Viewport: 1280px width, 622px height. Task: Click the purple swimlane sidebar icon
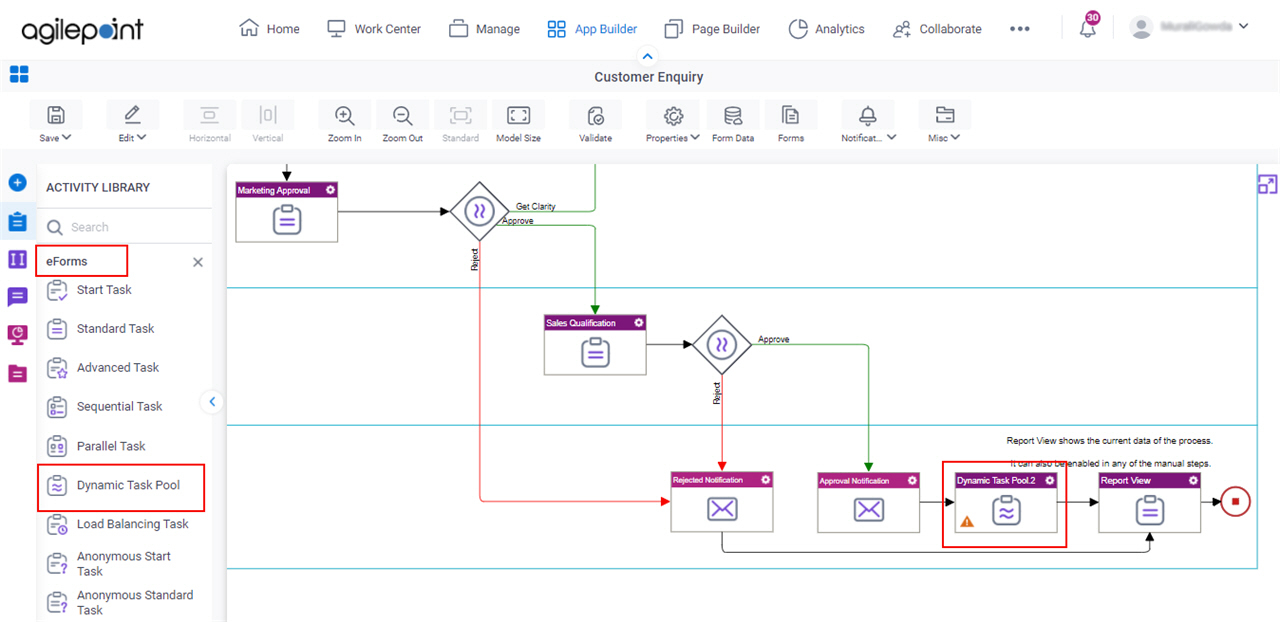pos(17,259)
